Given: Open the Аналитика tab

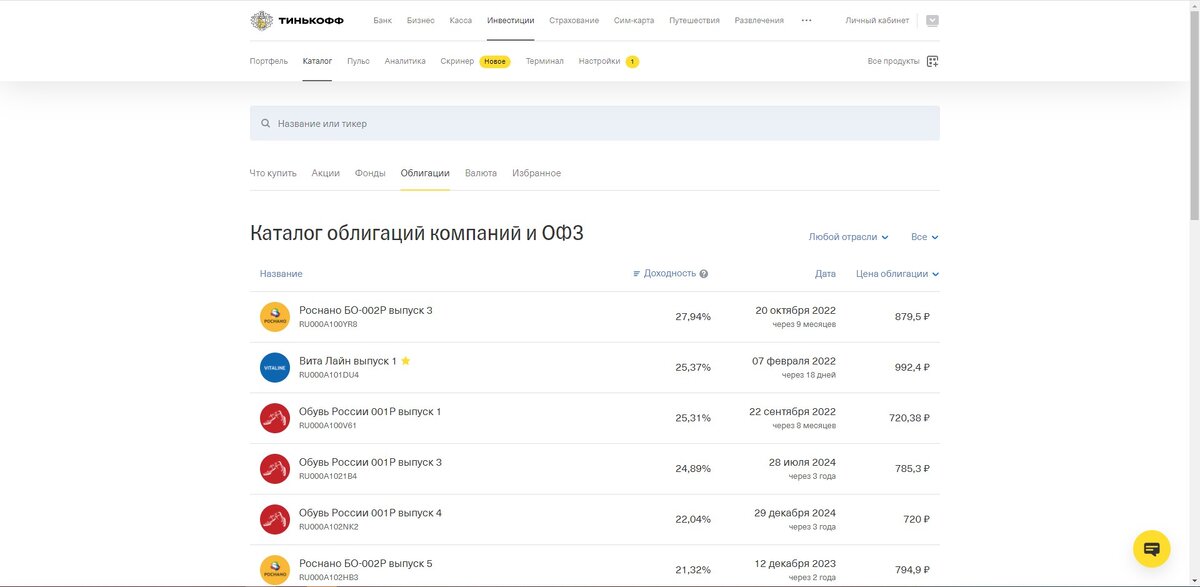Looking at the screenshot, I should (405, 61).
